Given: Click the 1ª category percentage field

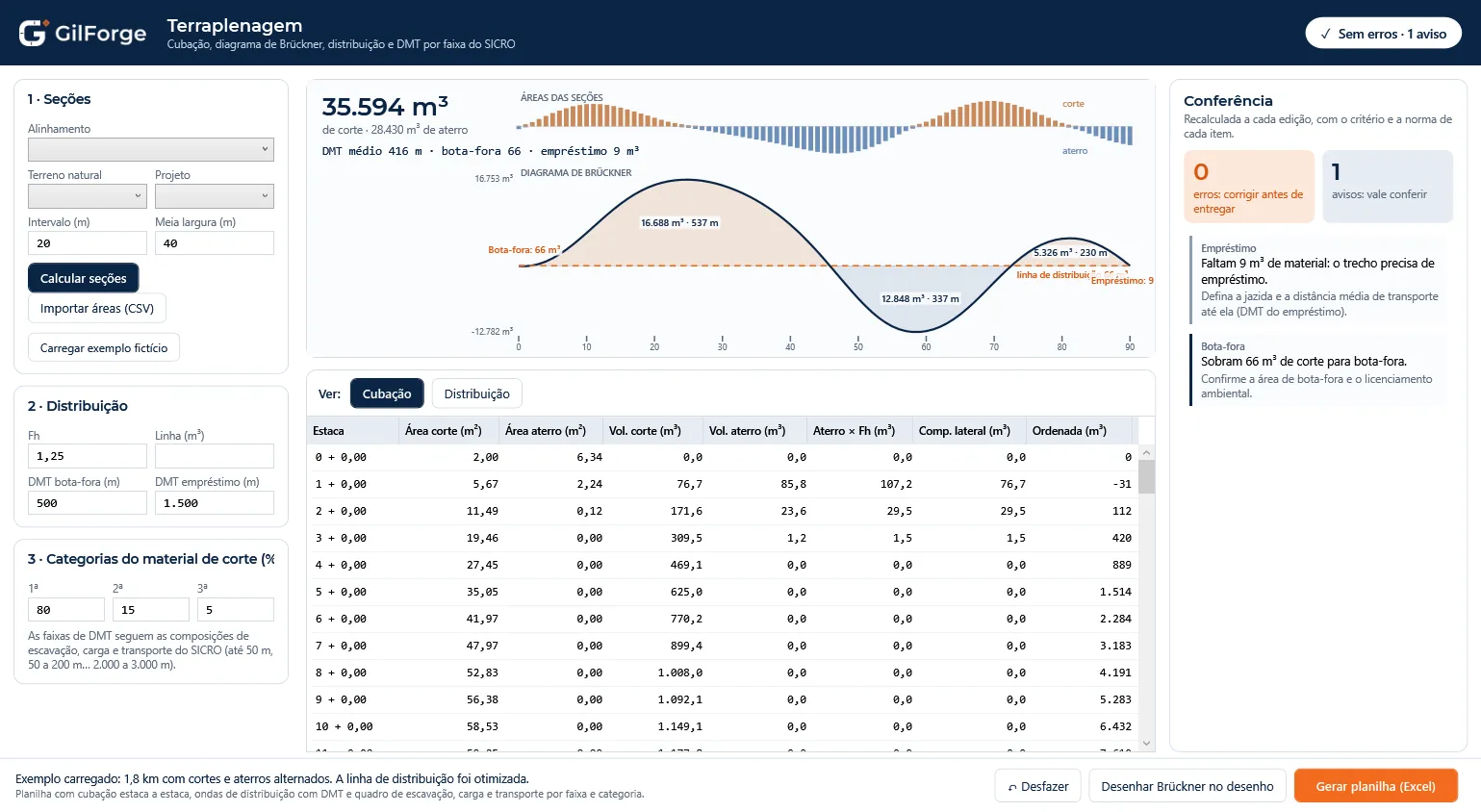Looking at the screenshot, I should point(66,610).
